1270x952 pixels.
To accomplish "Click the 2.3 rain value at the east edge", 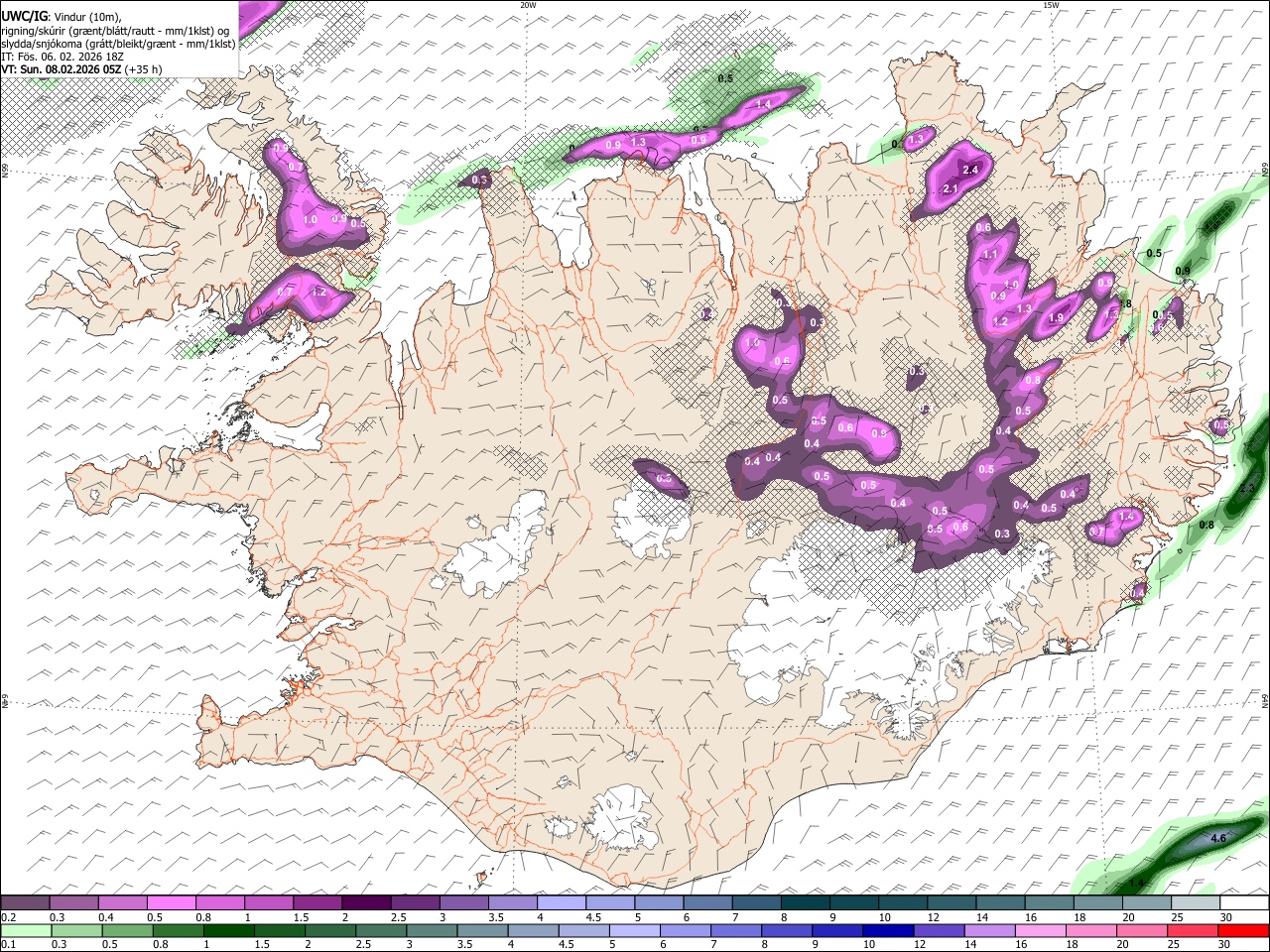I will click(1248, 490).
